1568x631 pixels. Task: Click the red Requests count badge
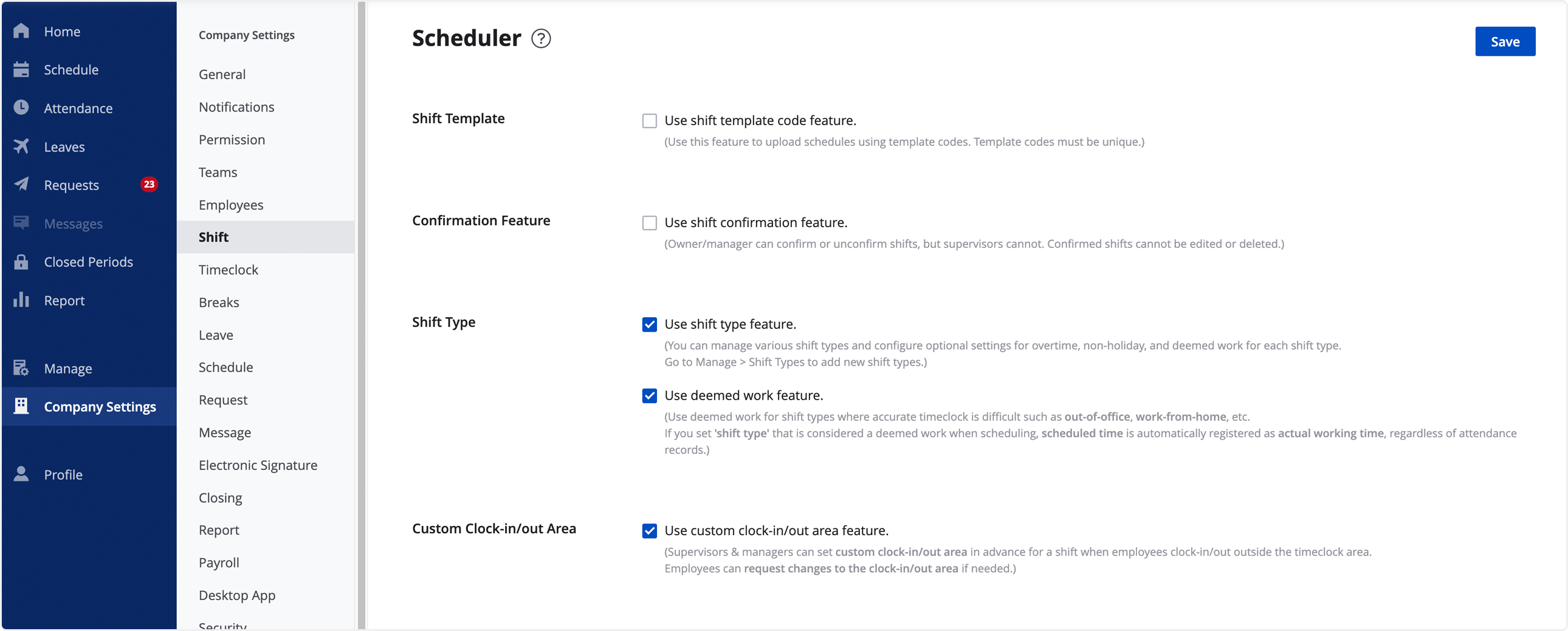tap(149, 185)
